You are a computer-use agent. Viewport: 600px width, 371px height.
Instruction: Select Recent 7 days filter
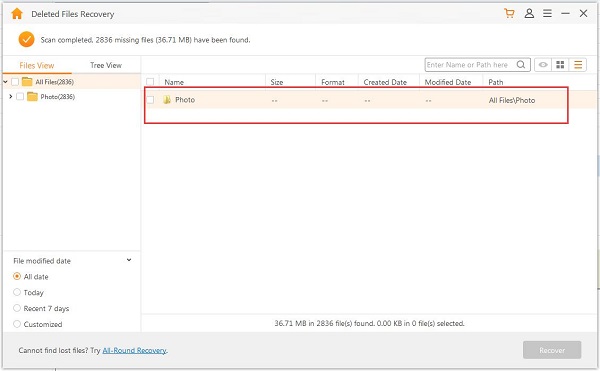click(17, 308)
